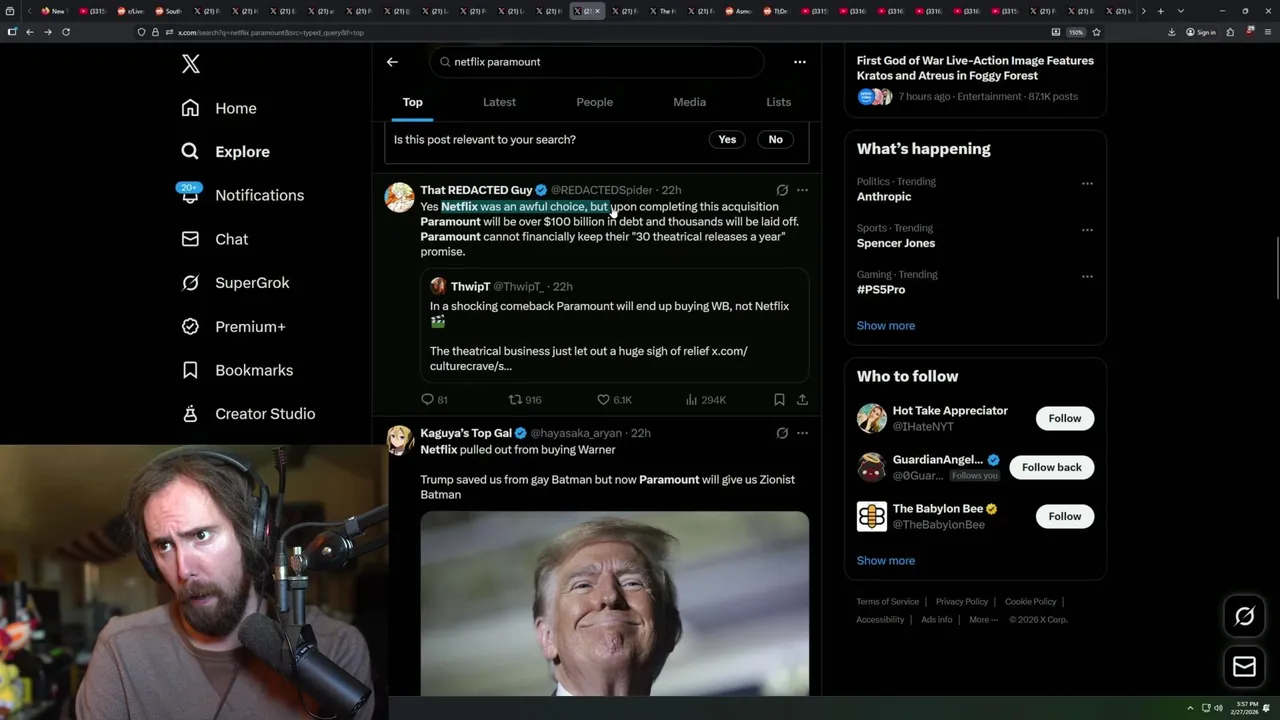Show more under What's happening
This screenshot has width=1280, height=720.
click(x=886, y=326)
